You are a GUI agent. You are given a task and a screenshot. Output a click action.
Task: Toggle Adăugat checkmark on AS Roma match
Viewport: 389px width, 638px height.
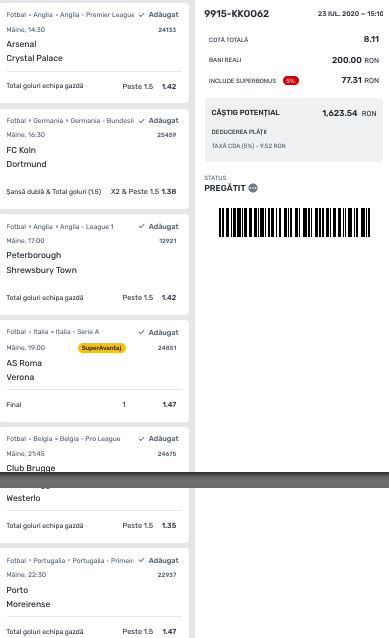click(x=158, y=332)
